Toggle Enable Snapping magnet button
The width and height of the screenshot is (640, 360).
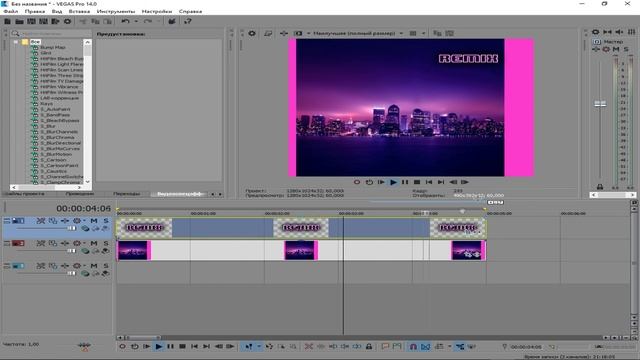413,347
